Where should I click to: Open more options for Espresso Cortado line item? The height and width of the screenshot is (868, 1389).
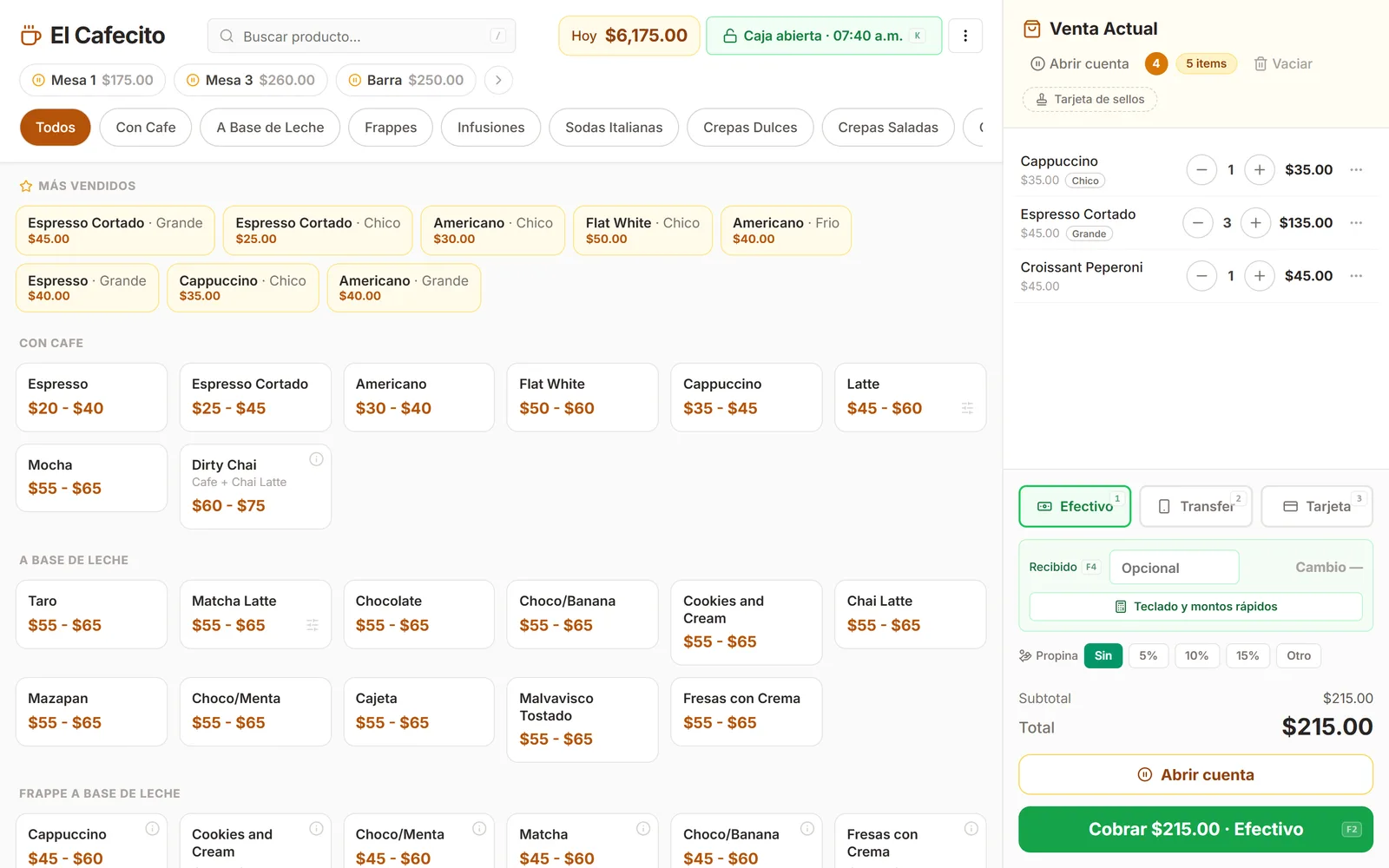coord(1356,222)
